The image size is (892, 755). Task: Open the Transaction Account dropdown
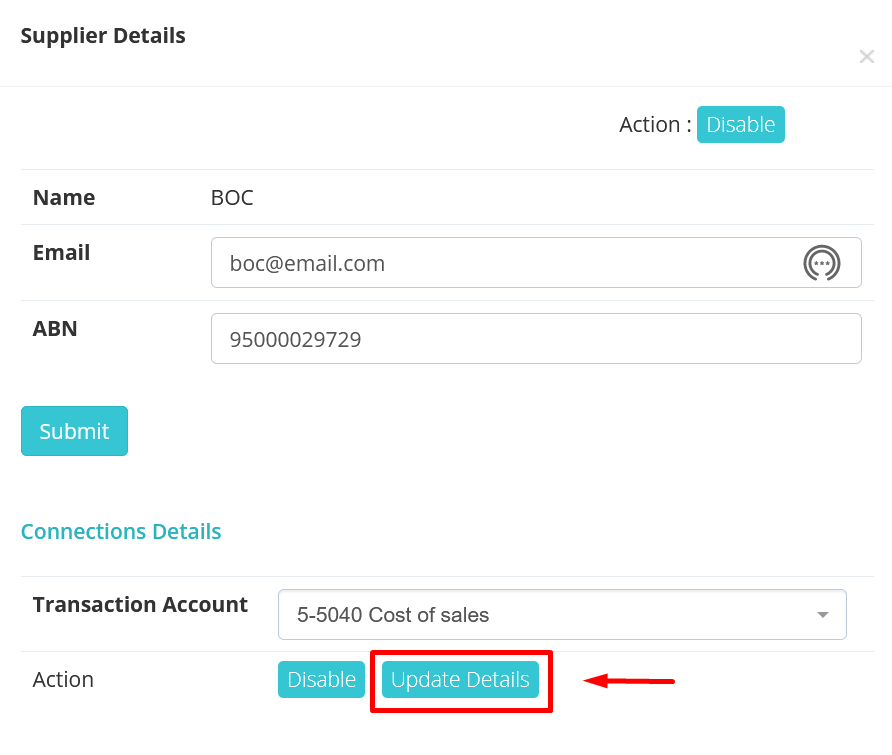(x=560, y=615)
